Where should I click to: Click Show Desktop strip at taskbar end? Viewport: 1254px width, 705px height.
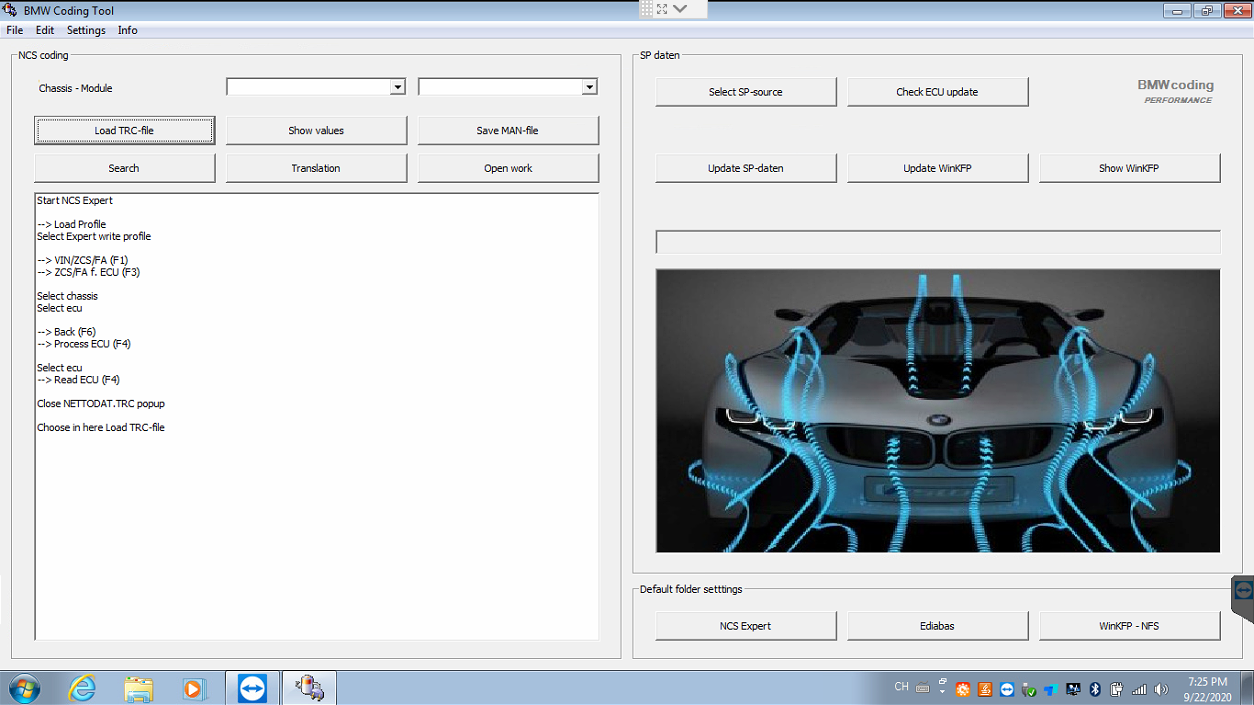(1247, 688)
